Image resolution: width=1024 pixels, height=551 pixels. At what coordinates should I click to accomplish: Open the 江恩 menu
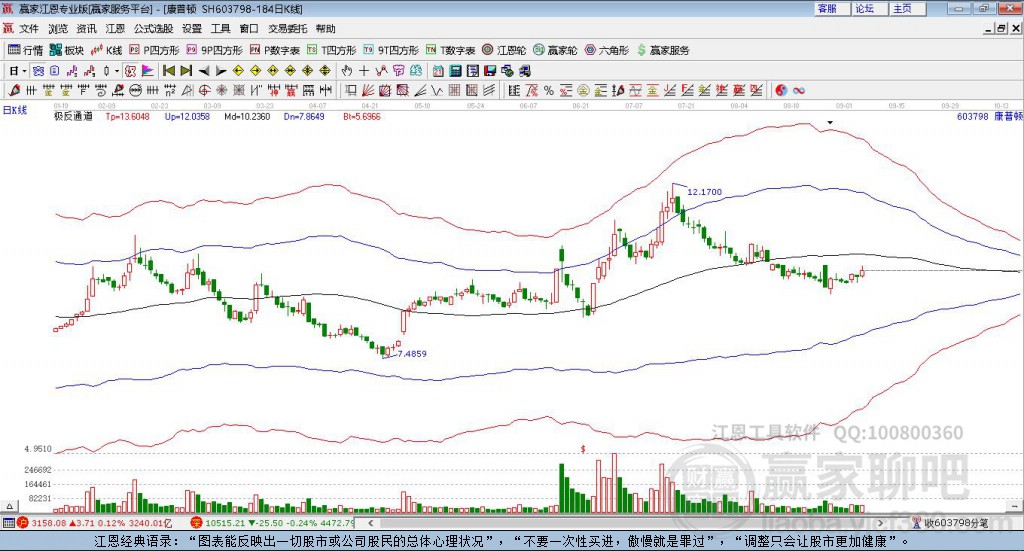[115, 29]
